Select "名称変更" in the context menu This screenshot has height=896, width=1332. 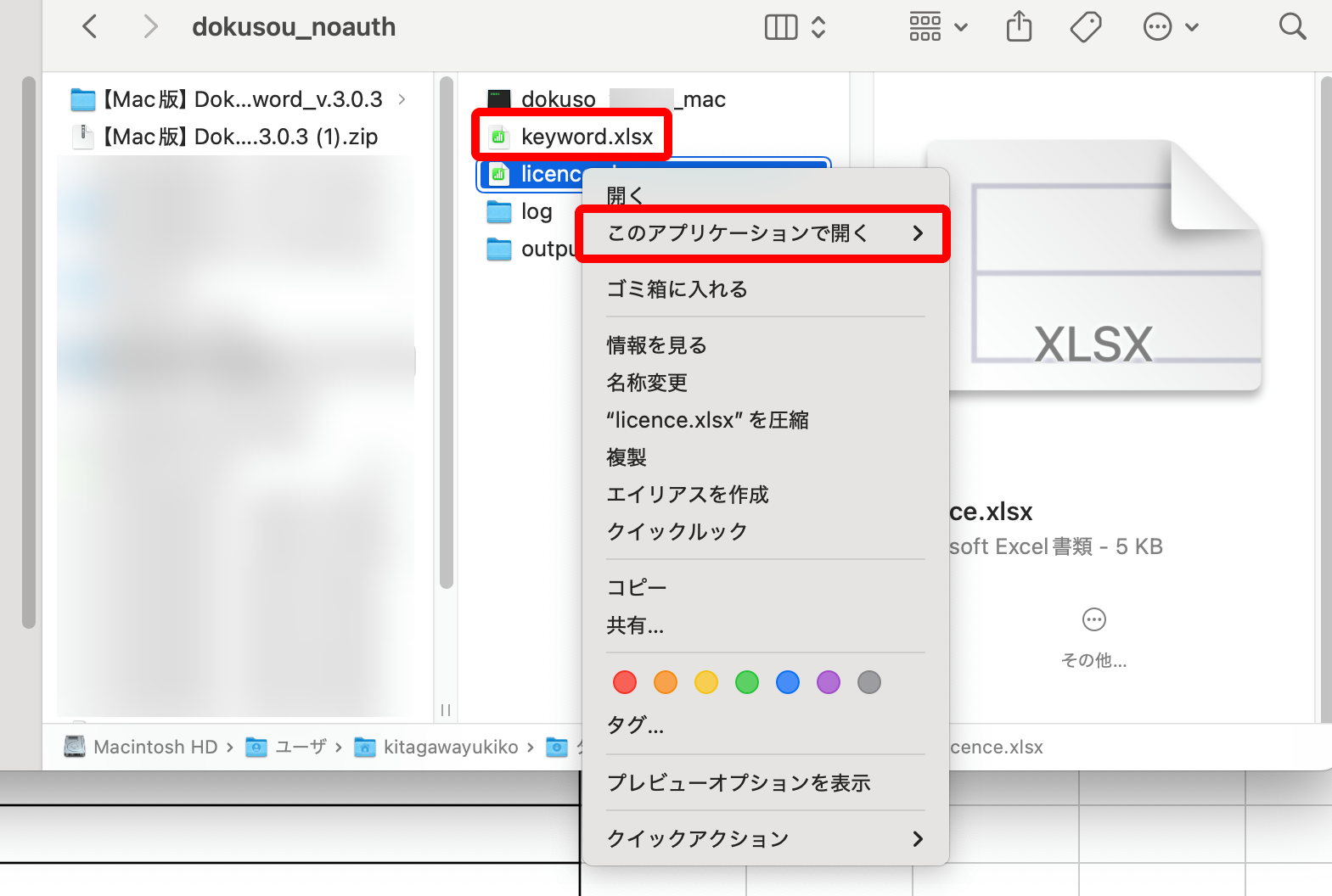647,383
